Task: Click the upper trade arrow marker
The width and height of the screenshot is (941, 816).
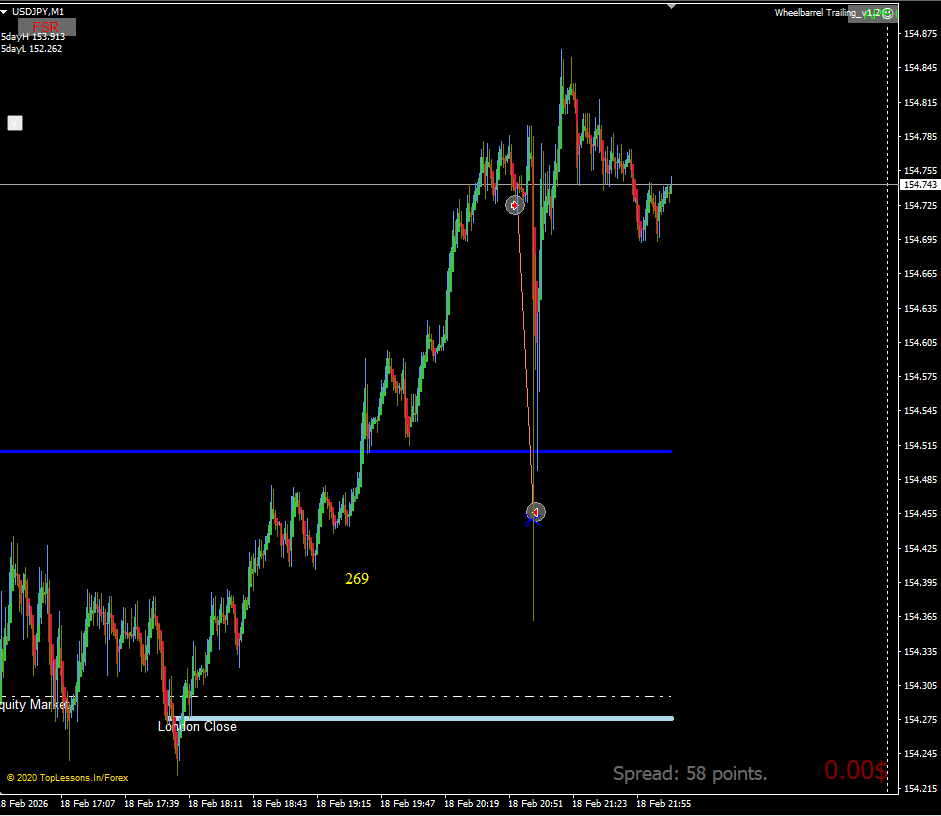Action: click(514, 205)
